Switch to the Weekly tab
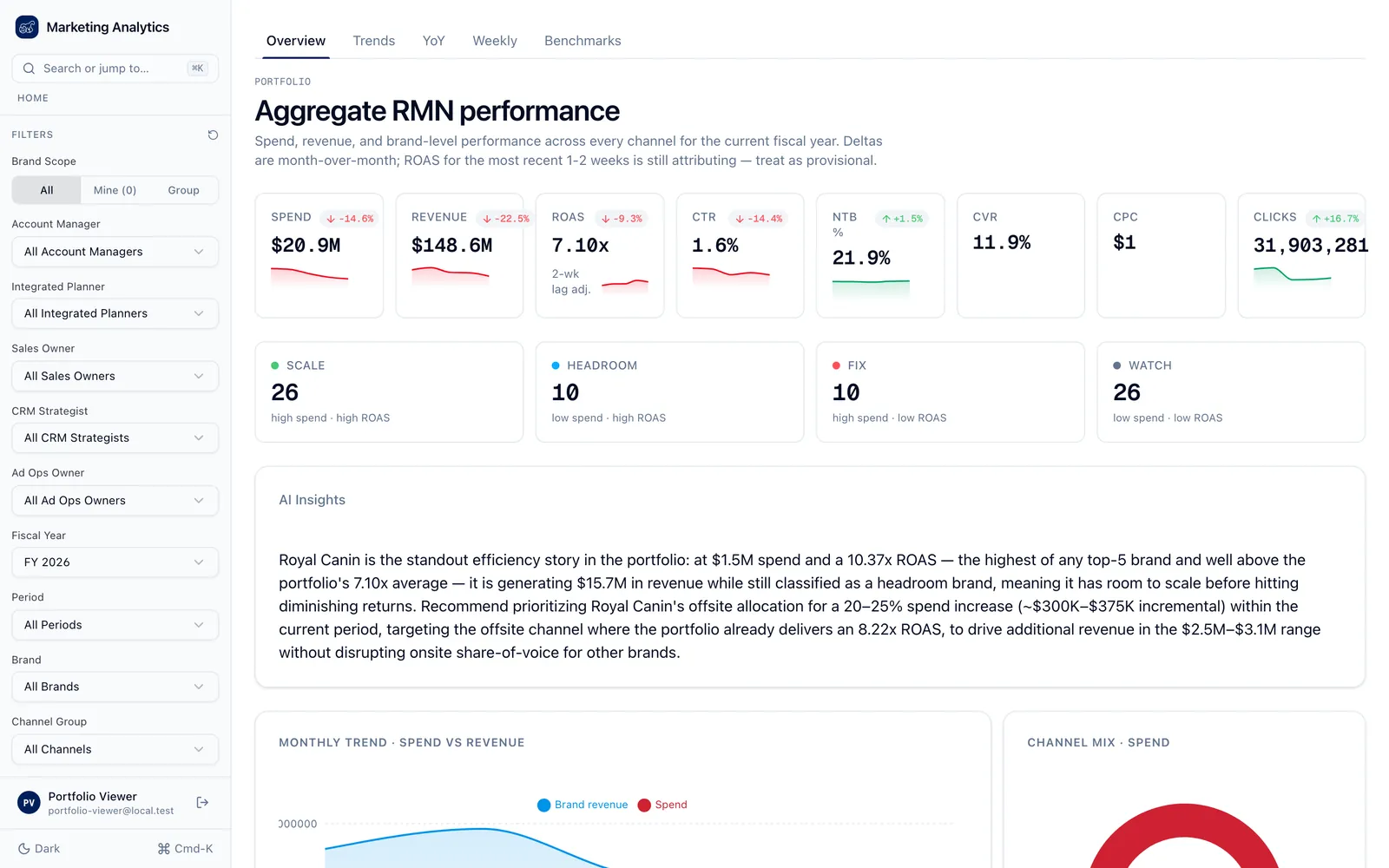Image resolution: width=1389 pixels, height=868 pixels. pyautogui.click(x=495, y=41)
